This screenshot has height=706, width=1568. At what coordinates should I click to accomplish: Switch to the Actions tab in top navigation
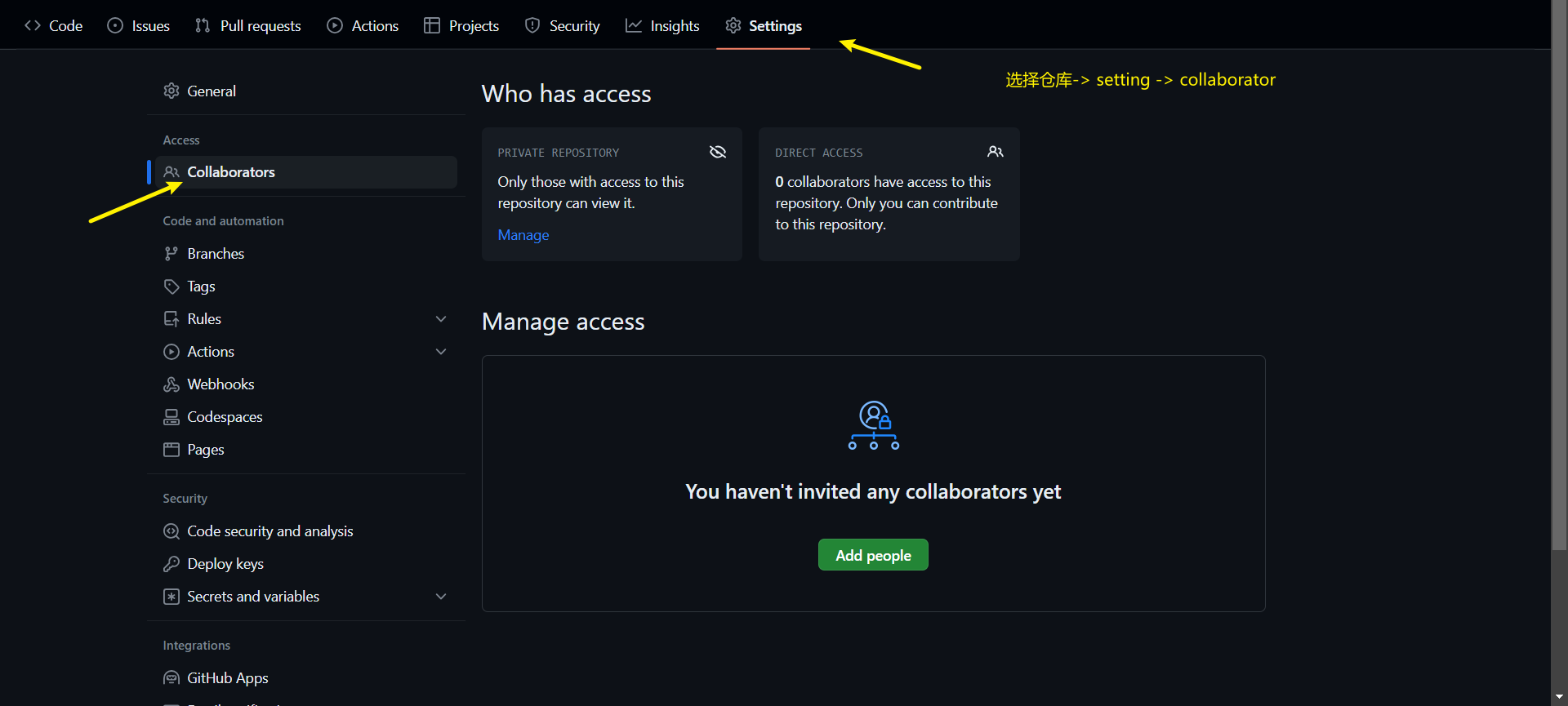coord(363,25)
